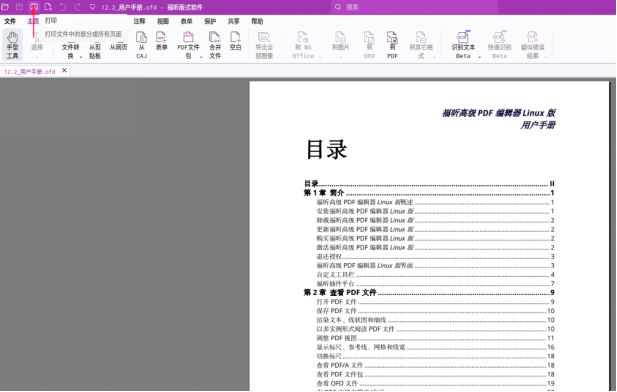617x392 pixels.
Task: Click the new document icon in title bar
Action: (48, 7)
